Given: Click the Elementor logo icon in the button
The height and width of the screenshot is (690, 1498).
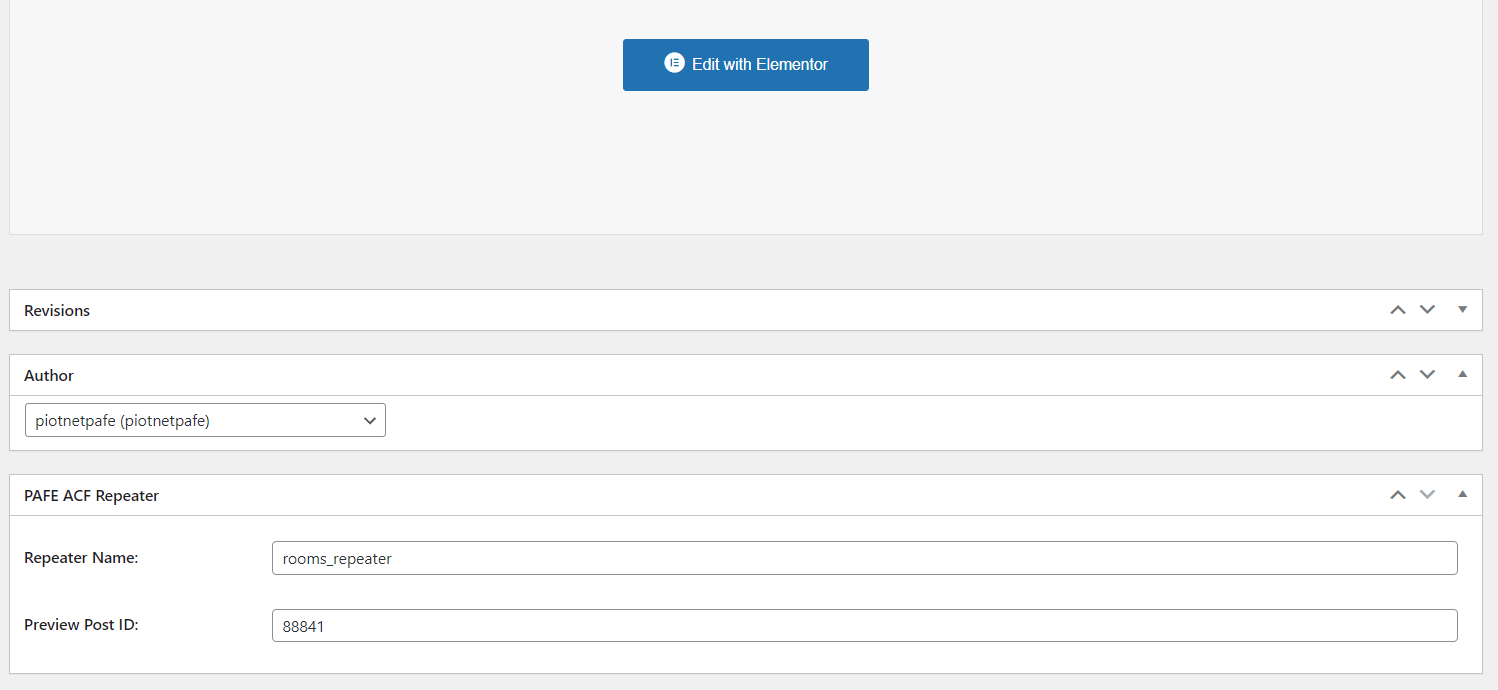Looking at the screenshot, I should click(x=674, y=63).
